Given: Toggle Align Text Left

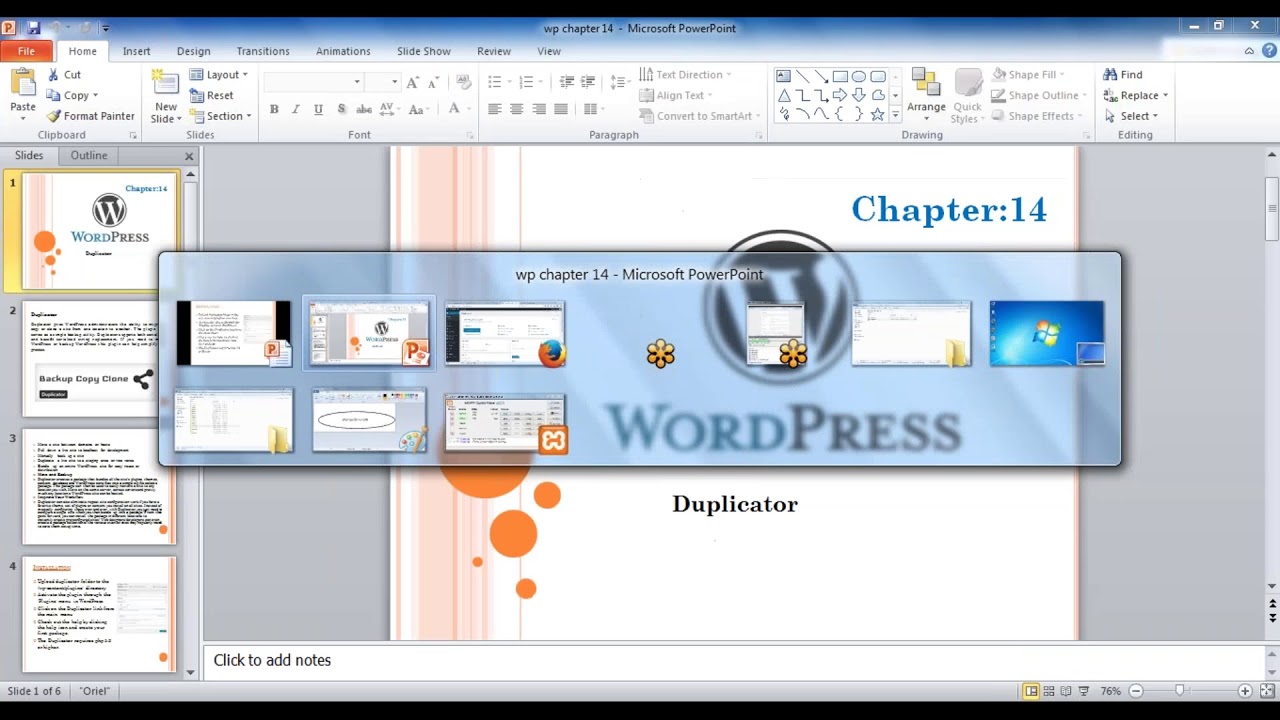Looking at the screenshot, I should (x=494, y=109).
